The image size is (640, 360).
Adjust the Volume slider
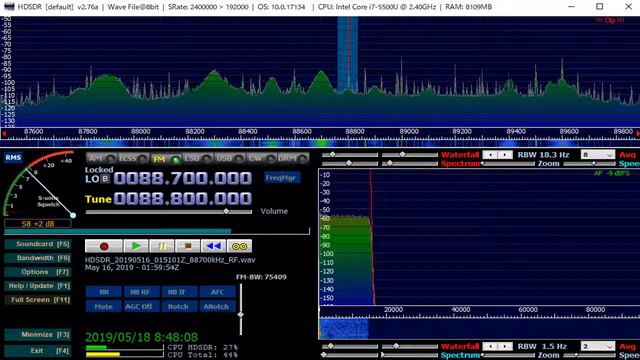coord(169,211)
